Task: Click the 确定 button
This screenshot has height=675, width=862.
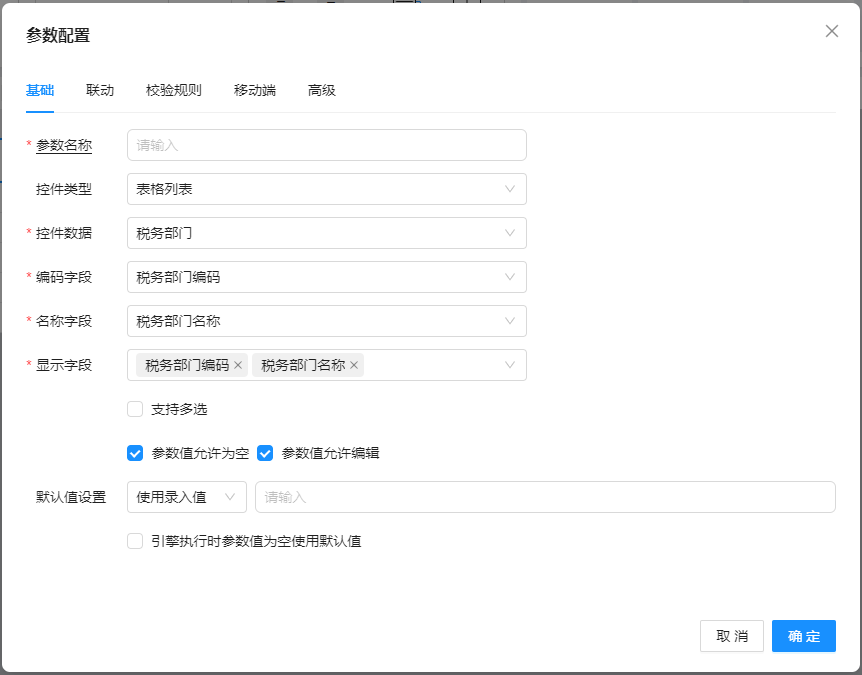Action: coord(803,636)
